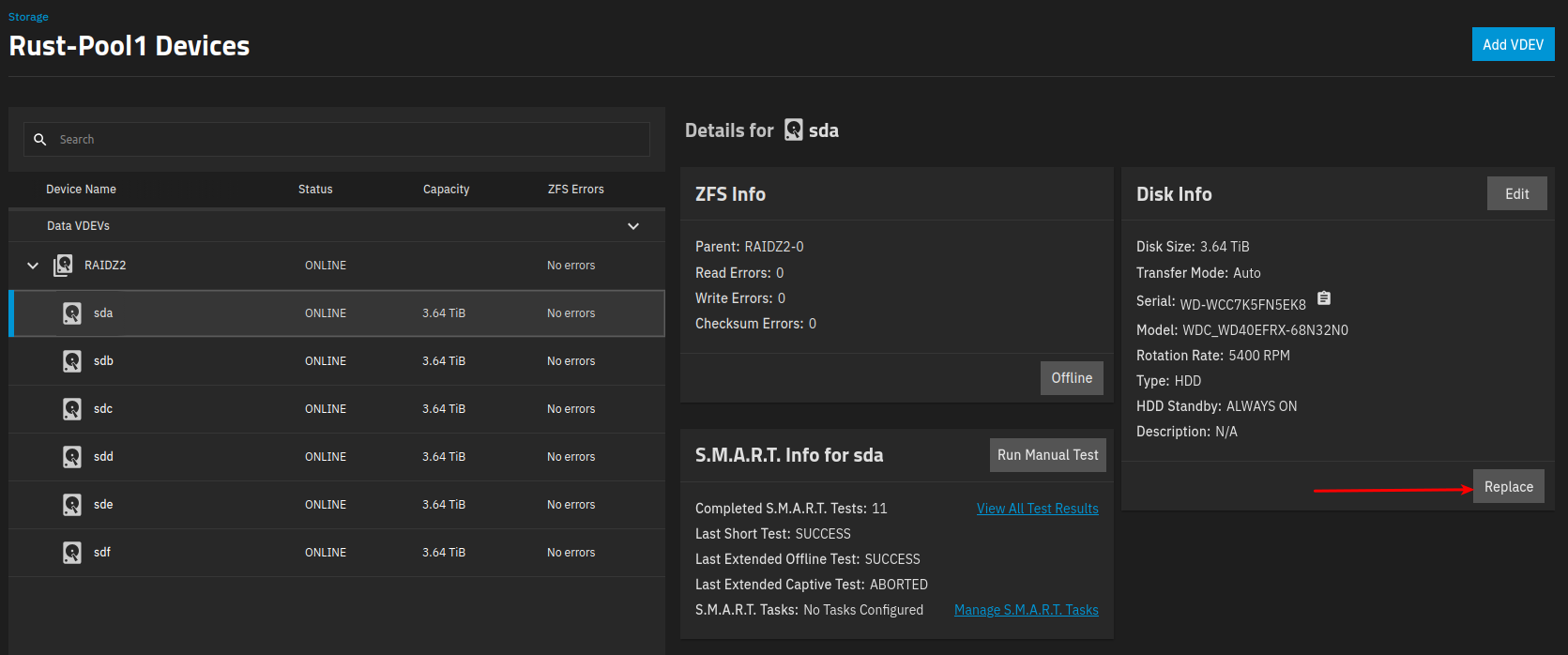Open the Storage breadcrumb link
The width and height of the screenshot is (1568, 655).
[x=28, y=17]
